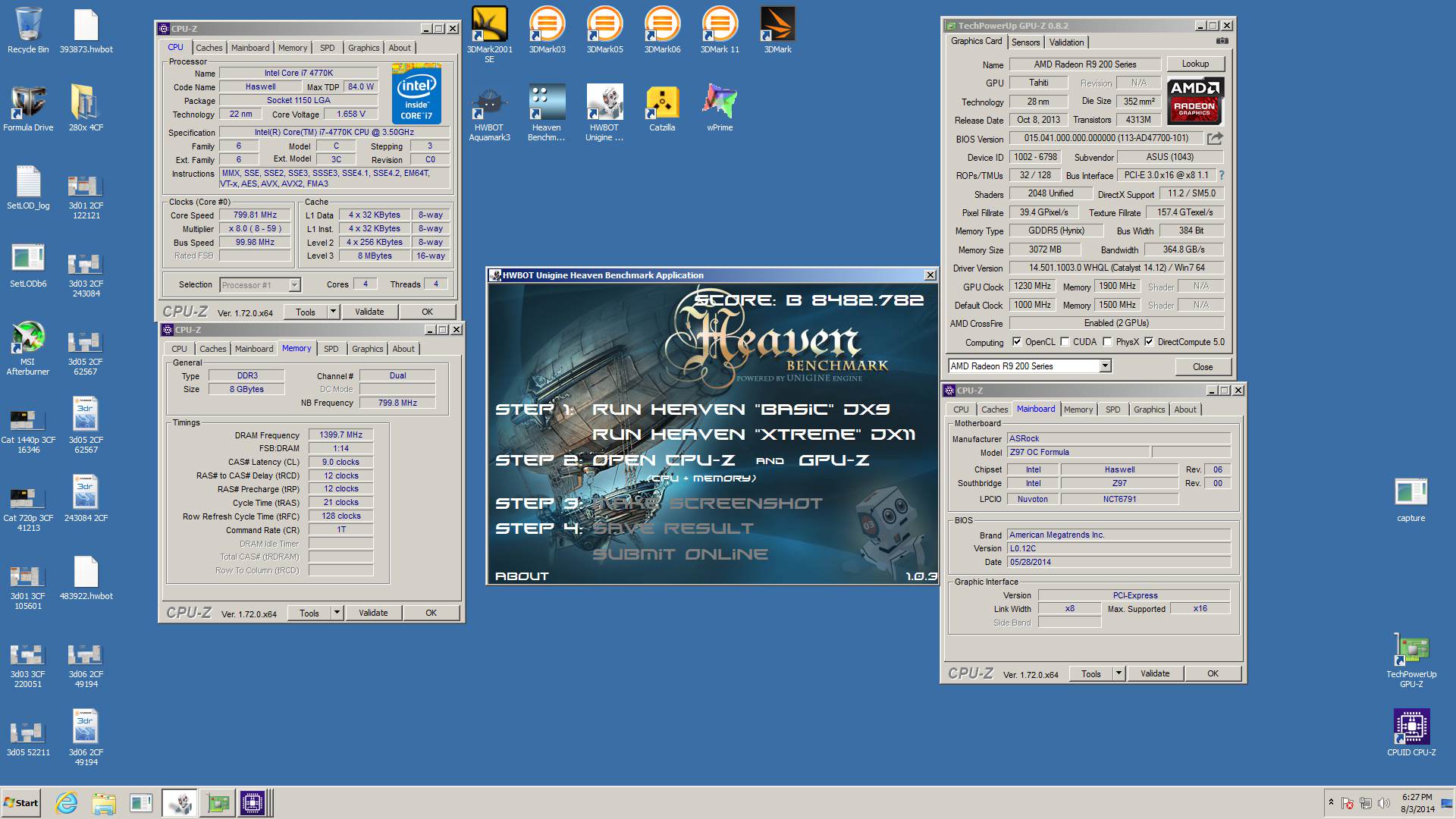Viewport: 1456px width, 819px height.
Task: Click the DRAM Frequency value field
Action: pos(340,435)
